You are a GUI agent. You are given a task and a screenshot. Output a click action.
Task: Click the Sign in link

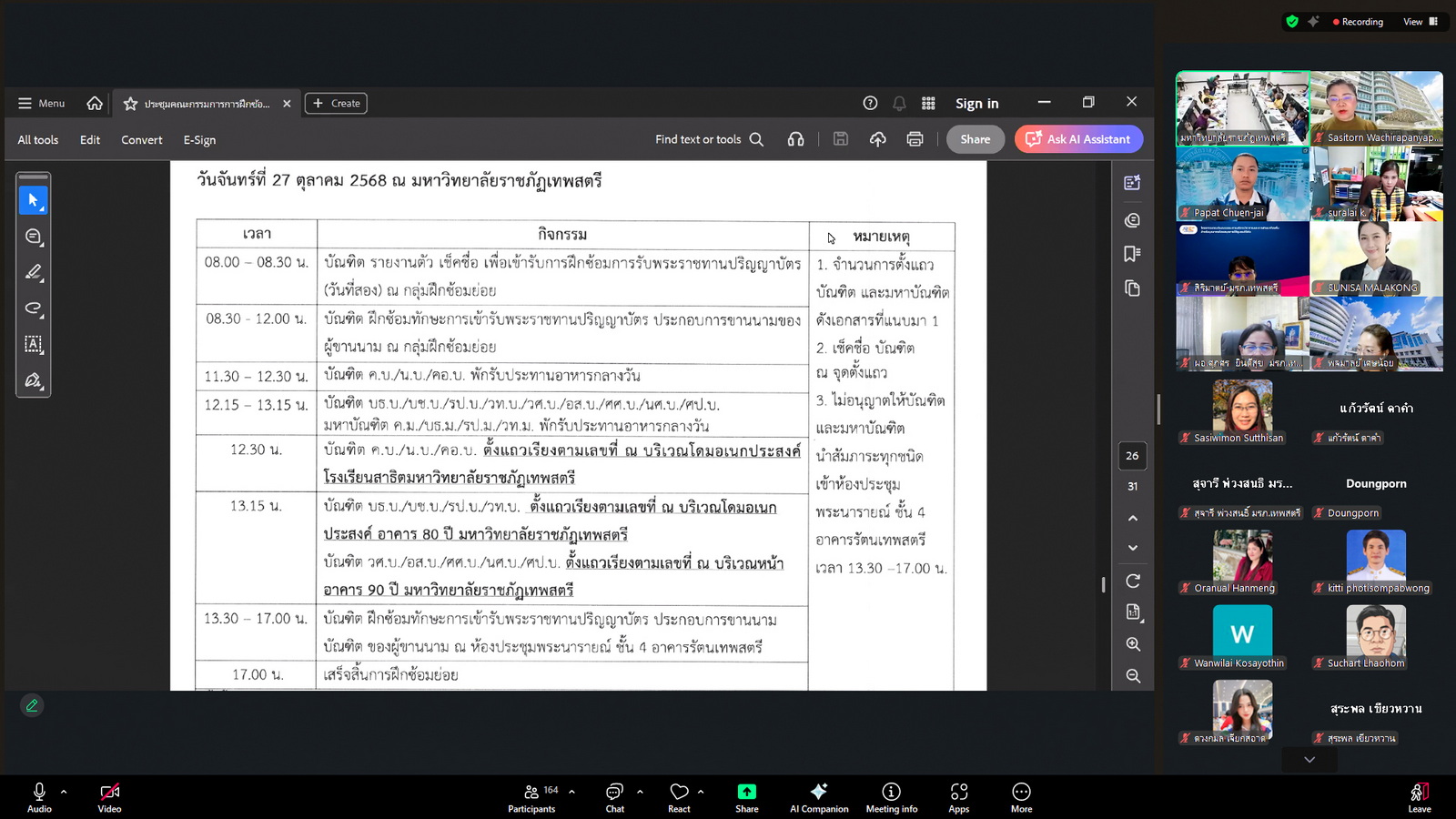976,104
